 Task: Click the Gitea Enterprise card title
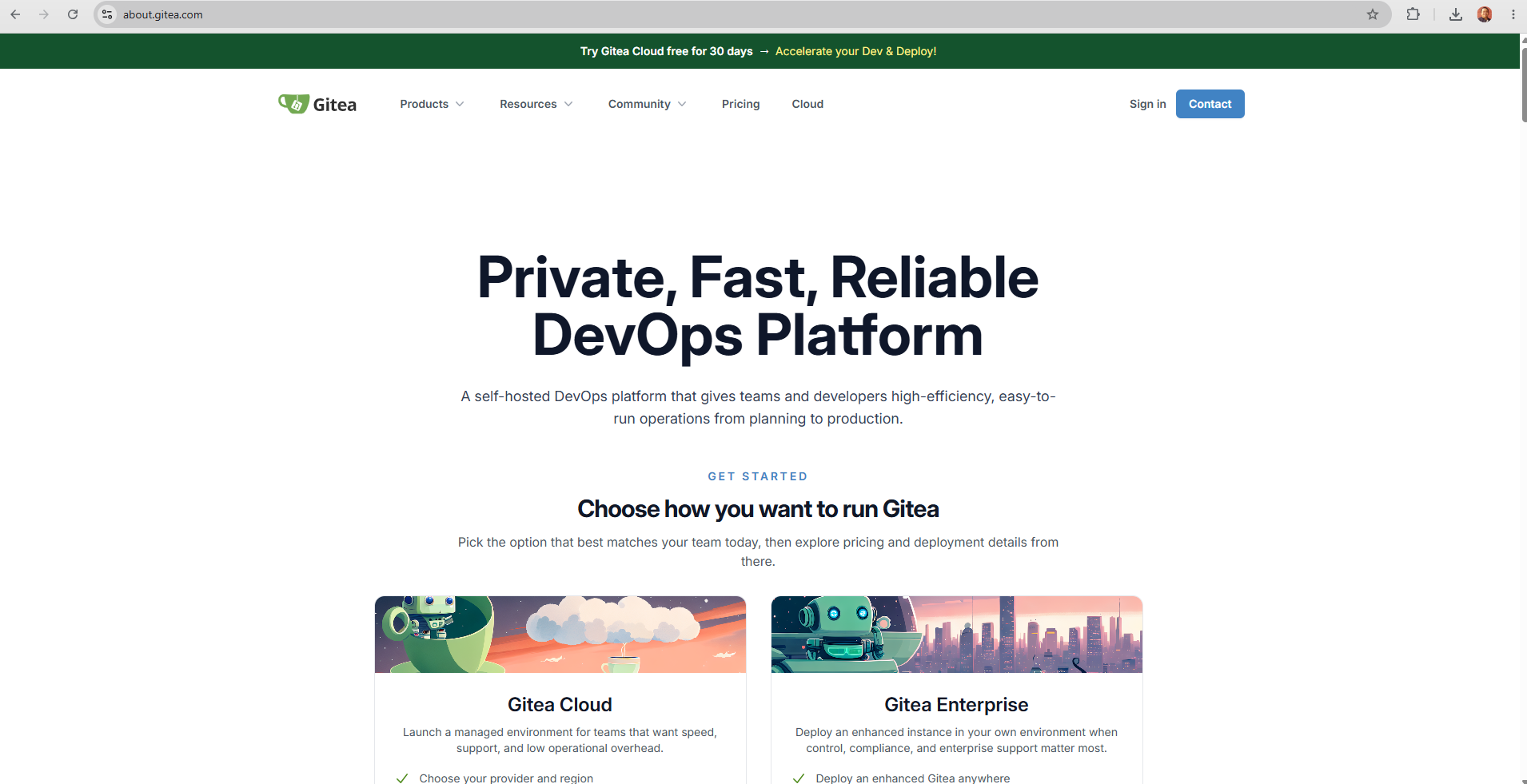956,704
